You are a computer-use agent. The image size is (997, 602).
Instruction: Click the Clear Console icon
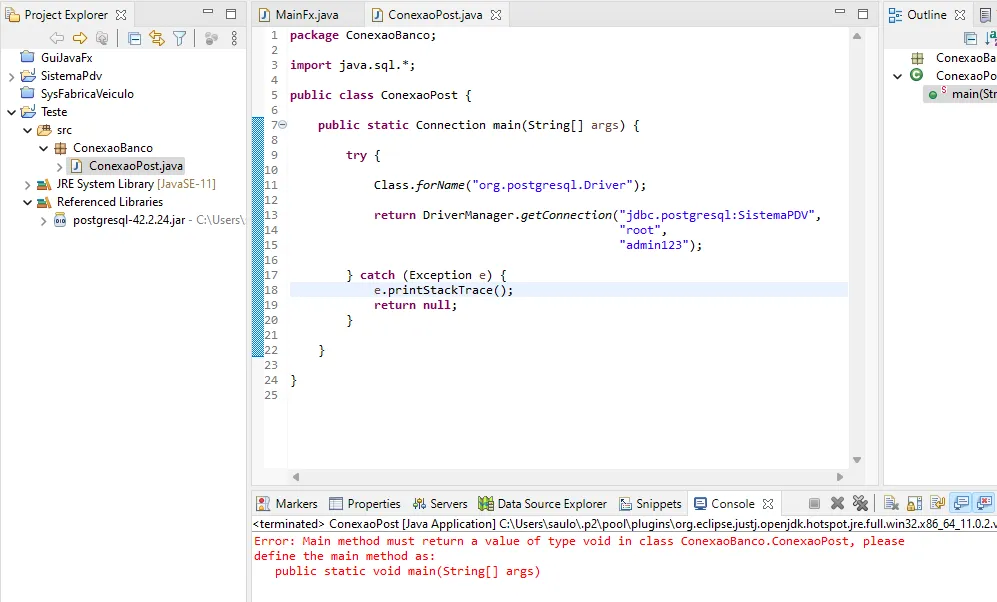891,503
